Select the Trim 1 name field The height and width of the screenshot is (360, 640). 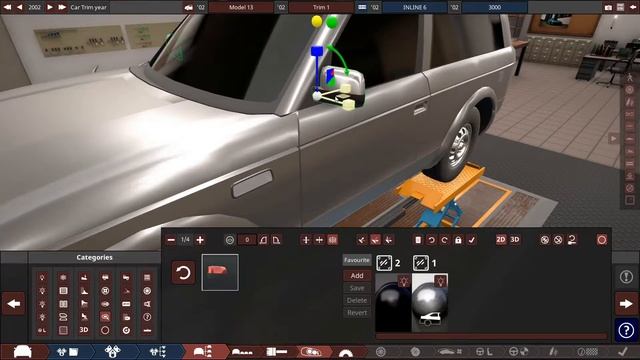[x=321, y=7]
